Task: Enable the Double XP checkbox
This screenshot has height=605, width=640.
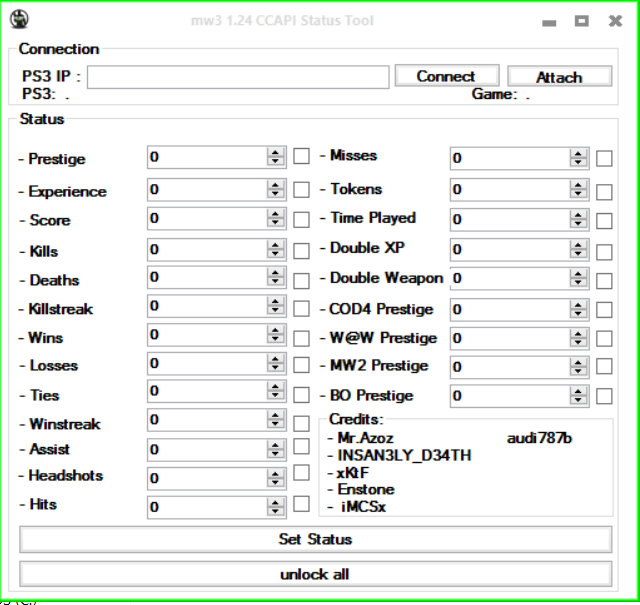Action: pos(604,252)
